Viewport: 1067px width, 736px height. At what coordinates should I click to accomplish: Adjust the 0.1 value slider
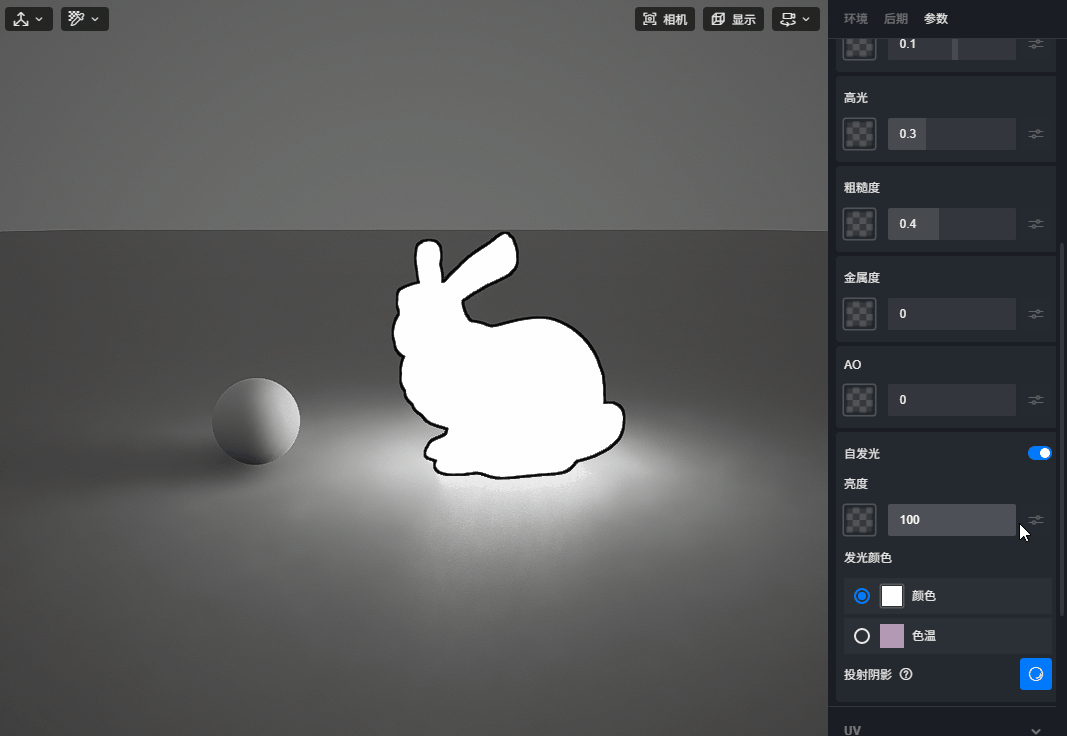pos(951,48)
